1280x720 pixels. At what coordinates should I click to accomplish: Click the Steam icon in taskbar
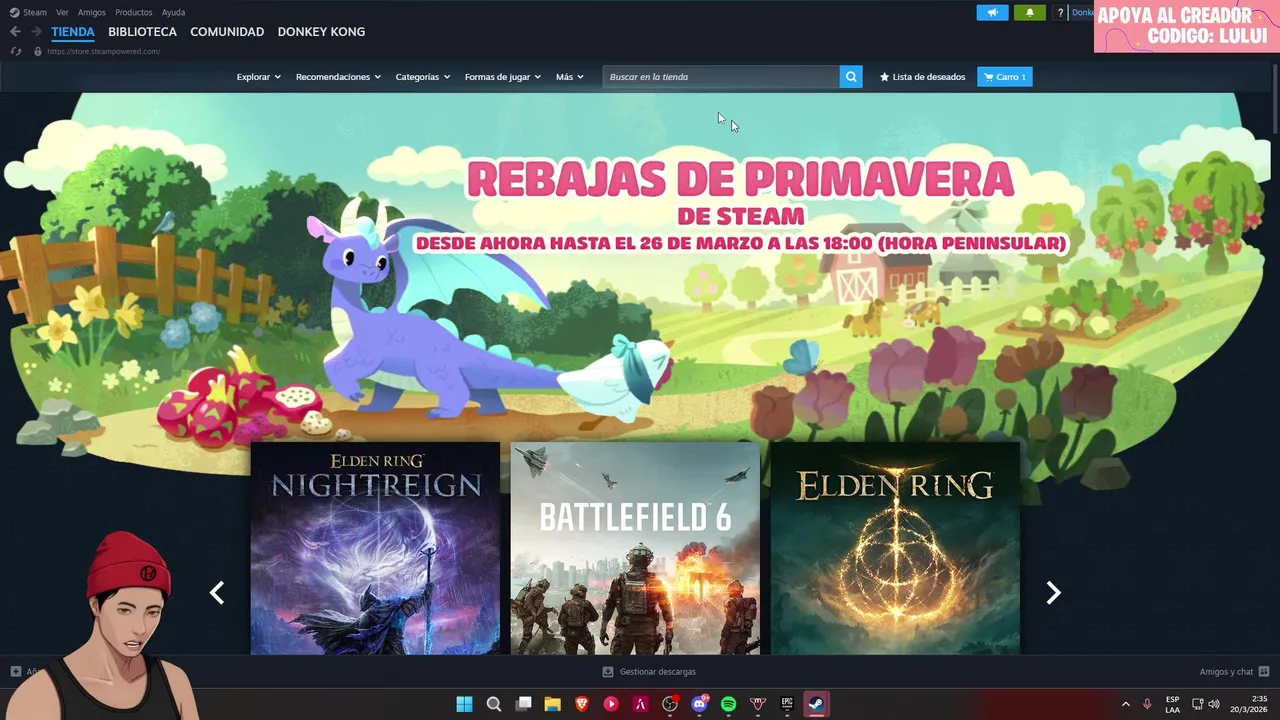point(816,704)
